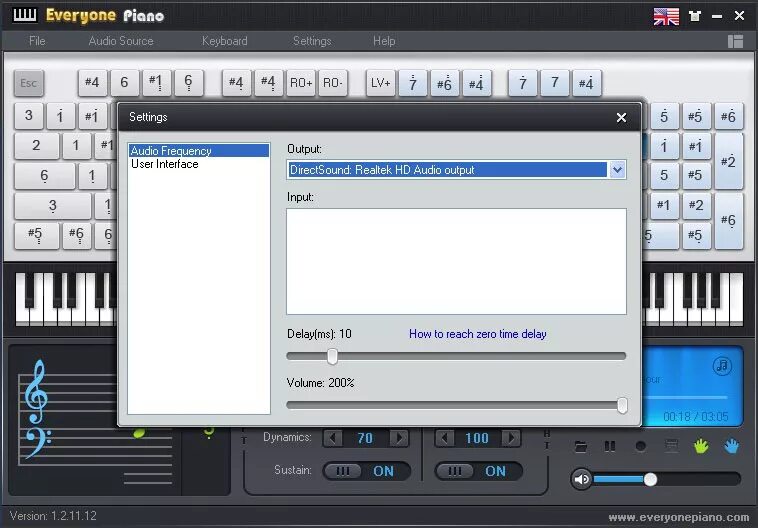The image size is (758, 528).
Task: Start recording with the record button
Action: coord(641,446)
